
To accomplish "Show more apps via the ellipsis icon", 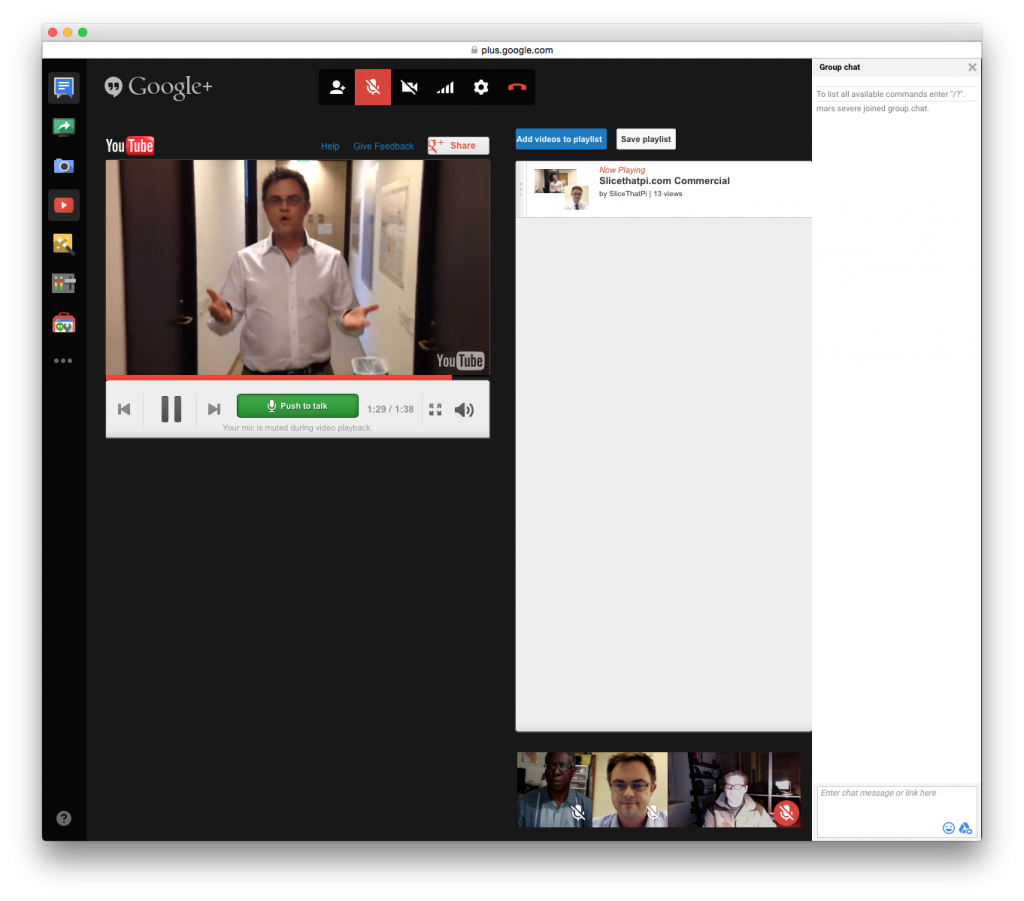I will click(x=63, y=360).
